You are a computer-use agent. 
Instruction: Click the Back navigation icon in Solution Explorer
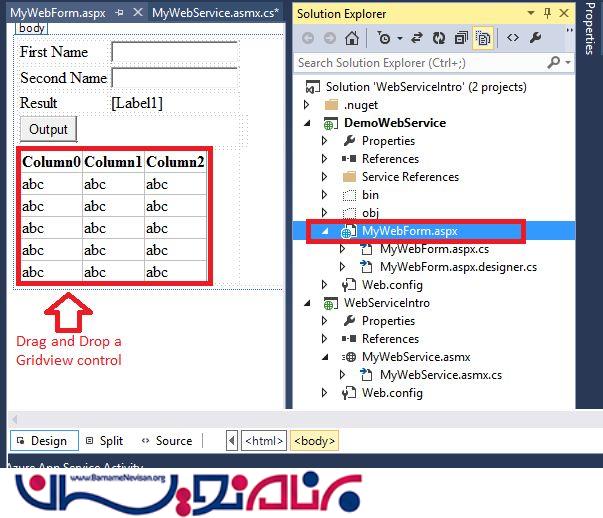(x=308, y=38)
